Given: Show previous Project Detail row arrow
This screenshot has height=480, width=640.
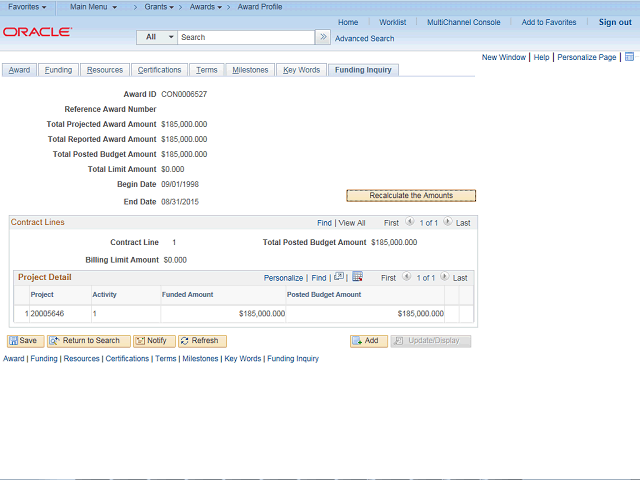Looking at the screenshot, I should [x=407, y=277].
